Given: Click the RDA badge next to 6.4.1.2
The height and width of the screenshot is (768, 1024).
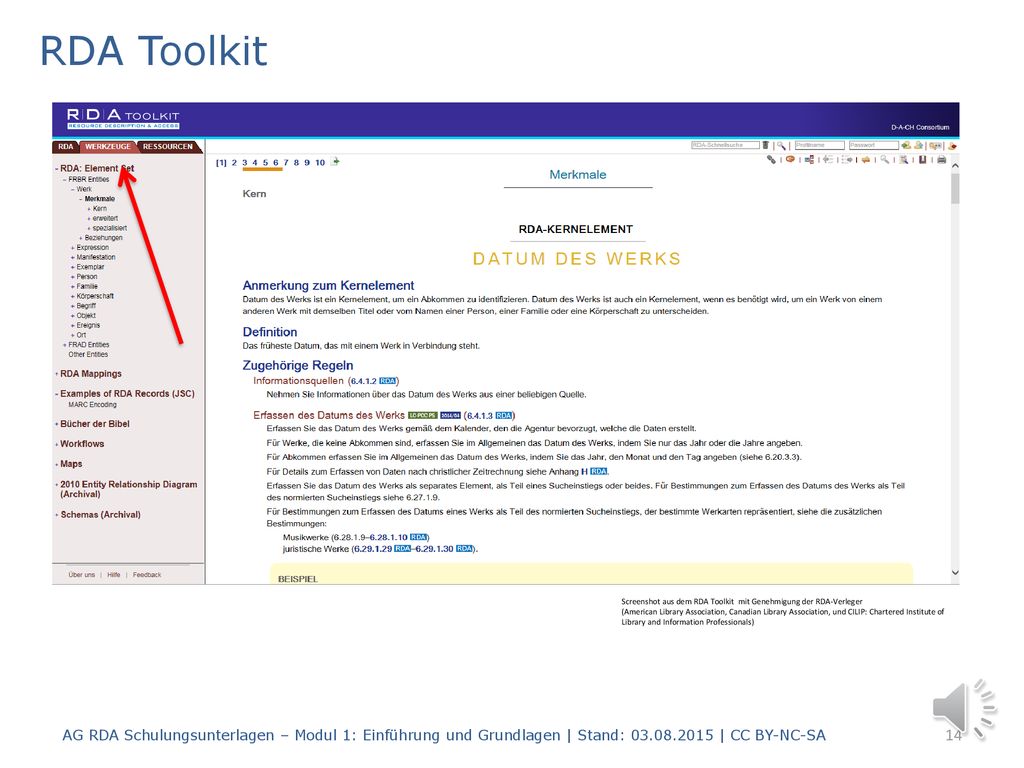Looking at the screenshot, I should pyautogui.click(x=387, y=381).
